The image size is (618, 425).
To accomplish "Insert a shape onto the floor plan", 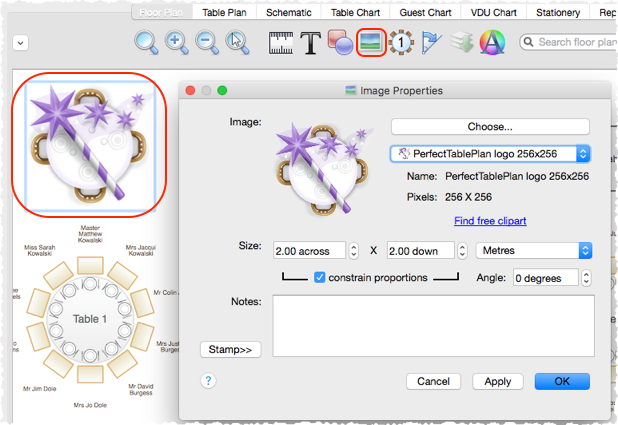I will pos(340,42).
